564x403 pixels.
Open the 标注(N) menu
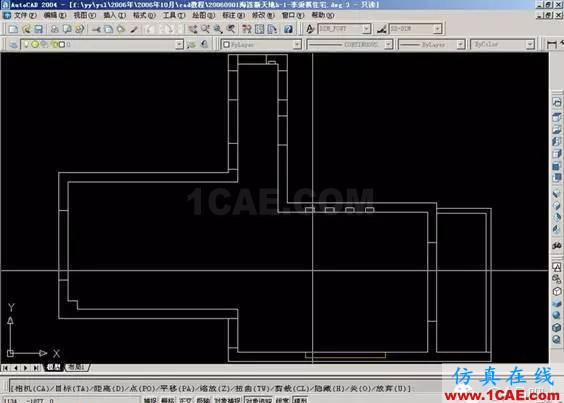click(233, 15)
